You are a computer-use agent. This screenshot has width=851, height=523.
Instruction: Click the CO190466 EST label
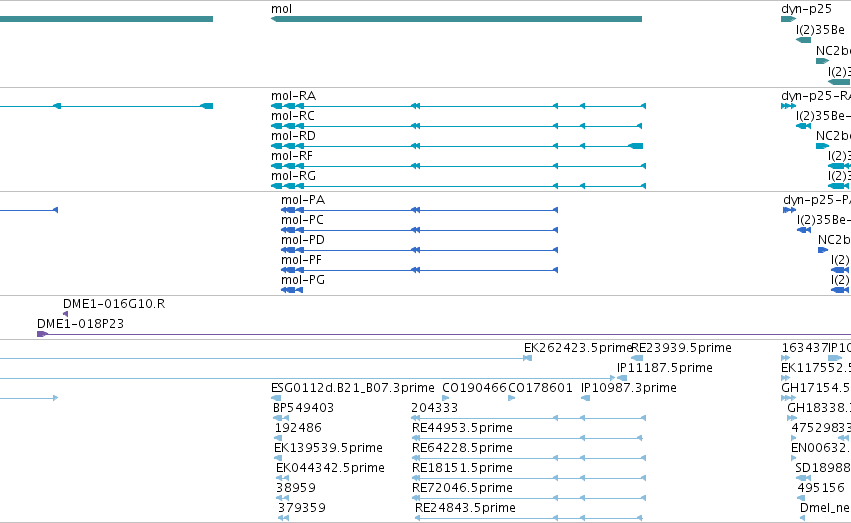click(x=474, y=388)
